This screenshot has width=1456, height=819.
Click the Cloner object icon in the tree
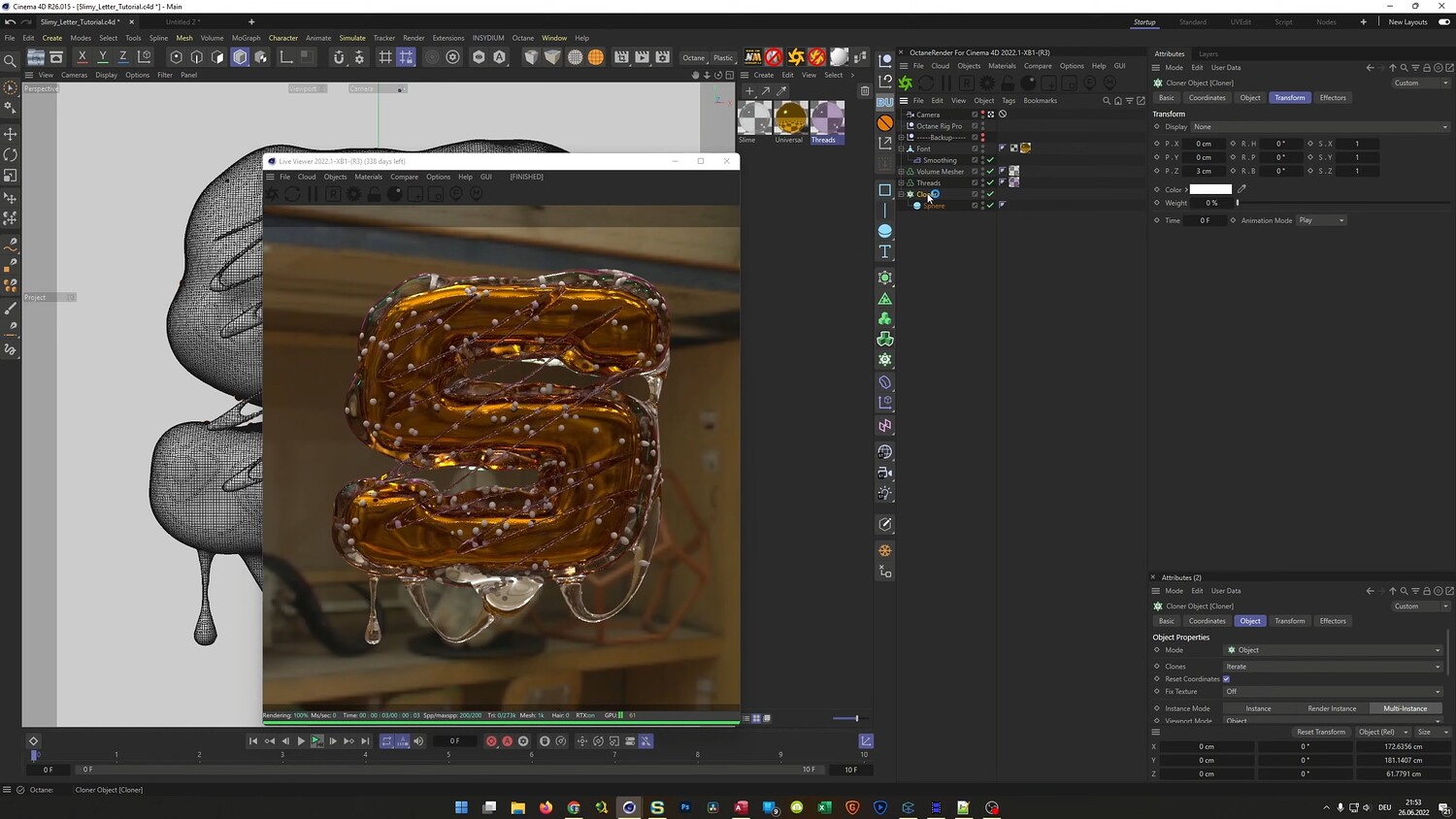[x=910, y=194]
